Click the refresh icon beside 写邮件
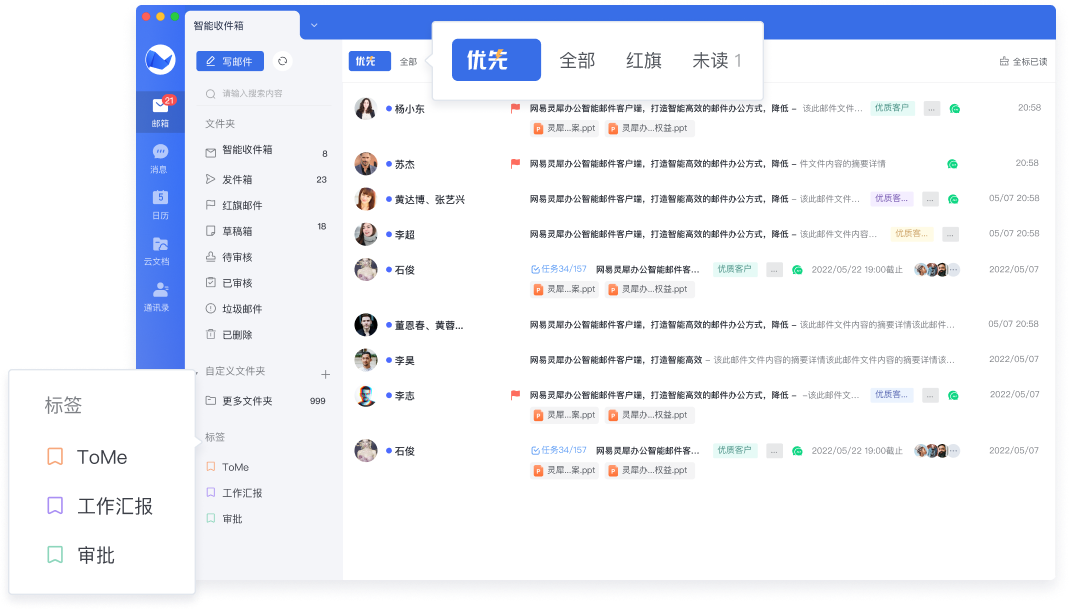 [283, 62]
